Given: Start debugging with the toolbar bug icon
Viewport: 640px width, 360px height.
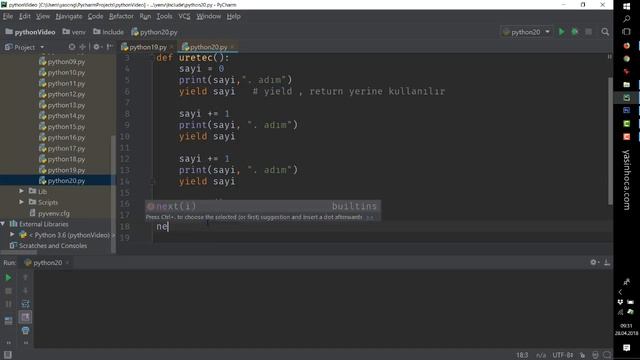Looking at the screenshot, I should click(x=575, y=32).
